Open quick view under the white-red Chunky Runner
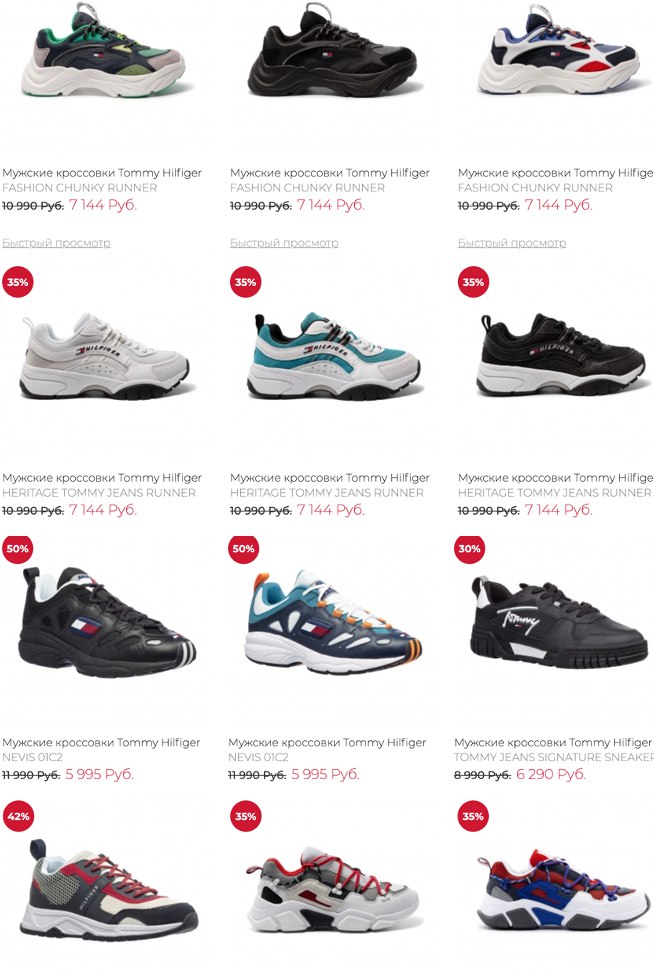The height and width of the screenshot is (972, 654). point(512,242)
